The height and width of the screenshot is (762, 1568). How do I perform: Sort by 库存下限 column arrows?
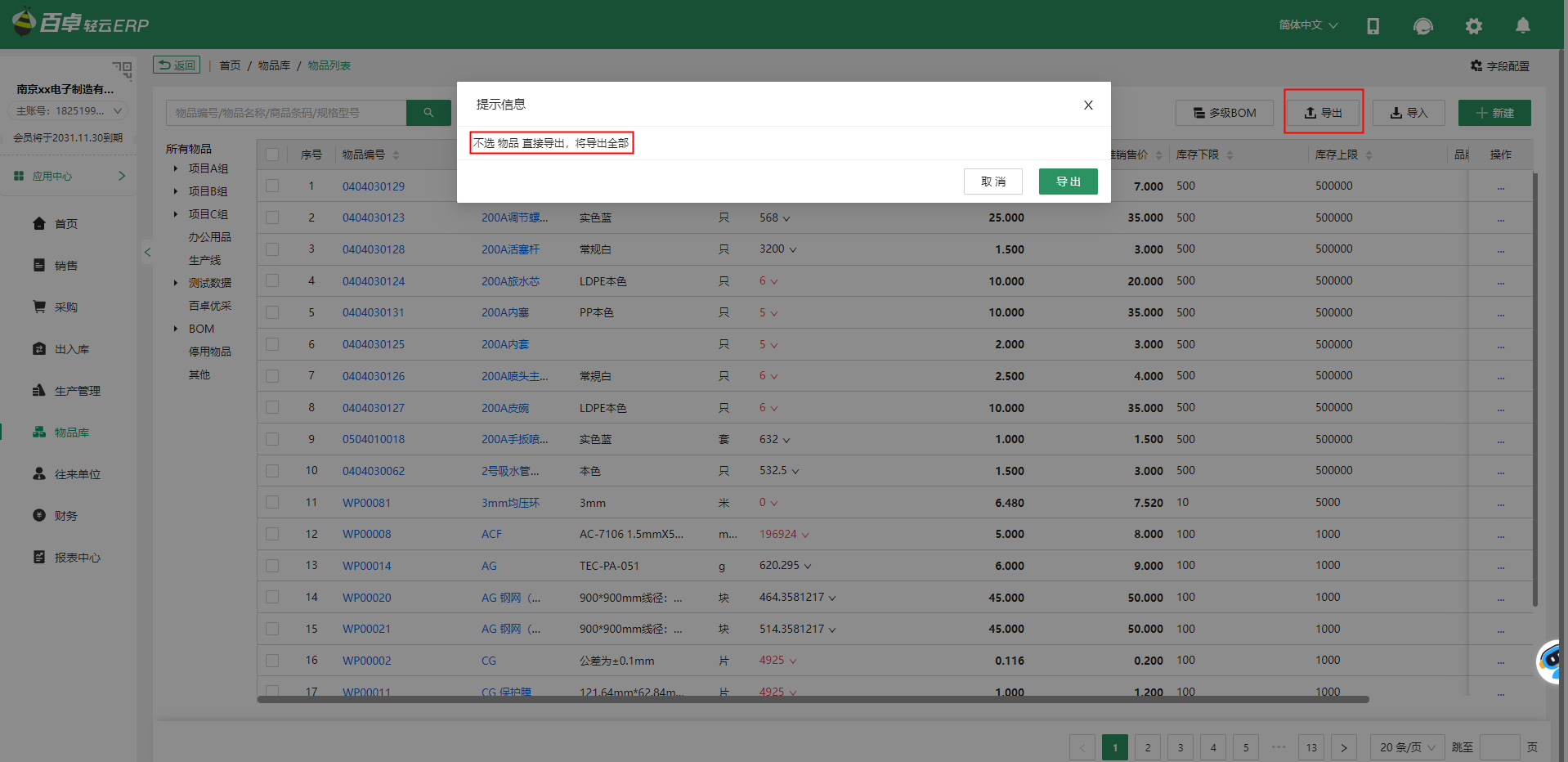[1230, 155]
